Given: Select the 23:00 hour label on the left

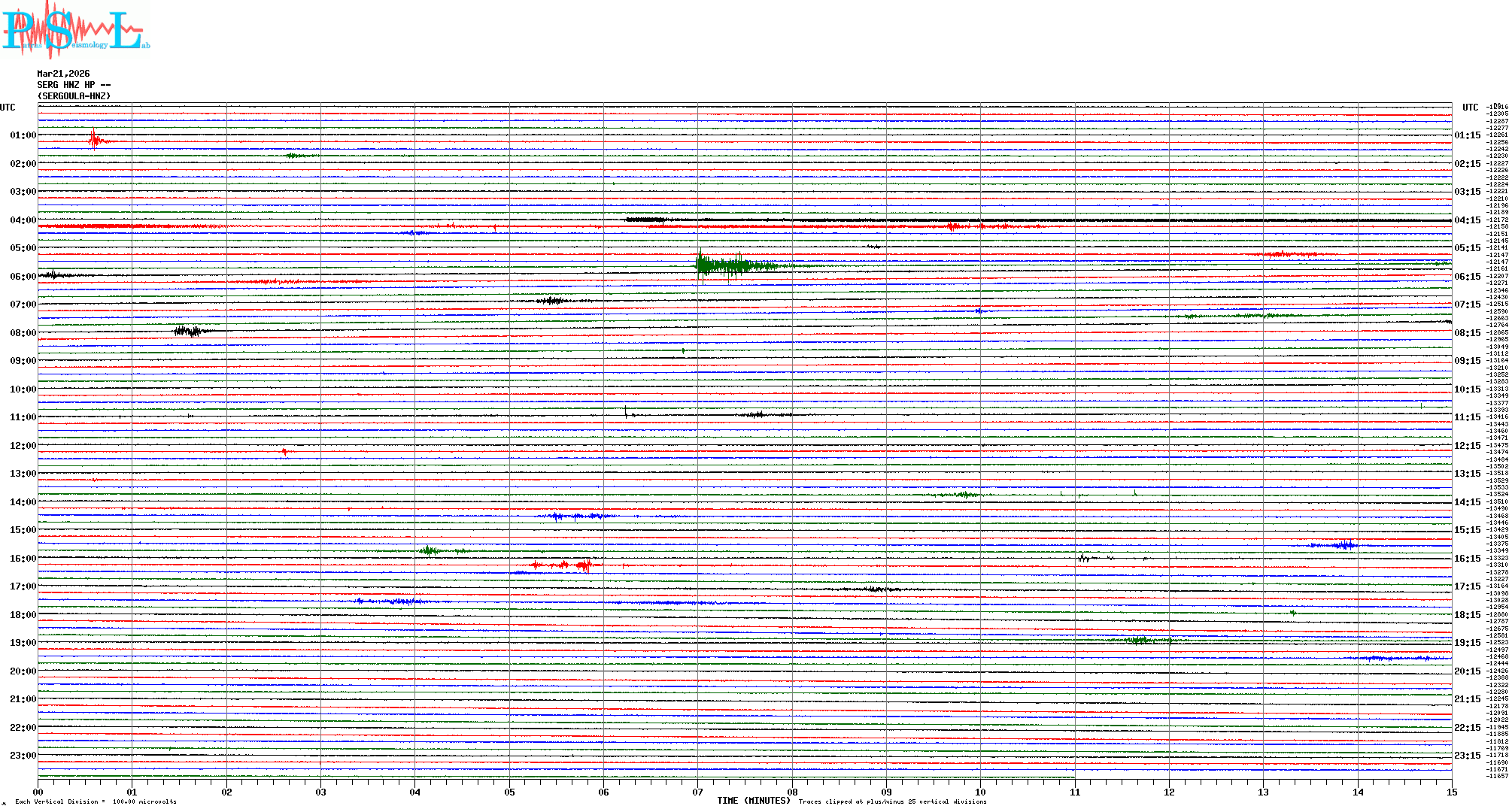Looking at the screenshot, I should [x=23, y=756].
